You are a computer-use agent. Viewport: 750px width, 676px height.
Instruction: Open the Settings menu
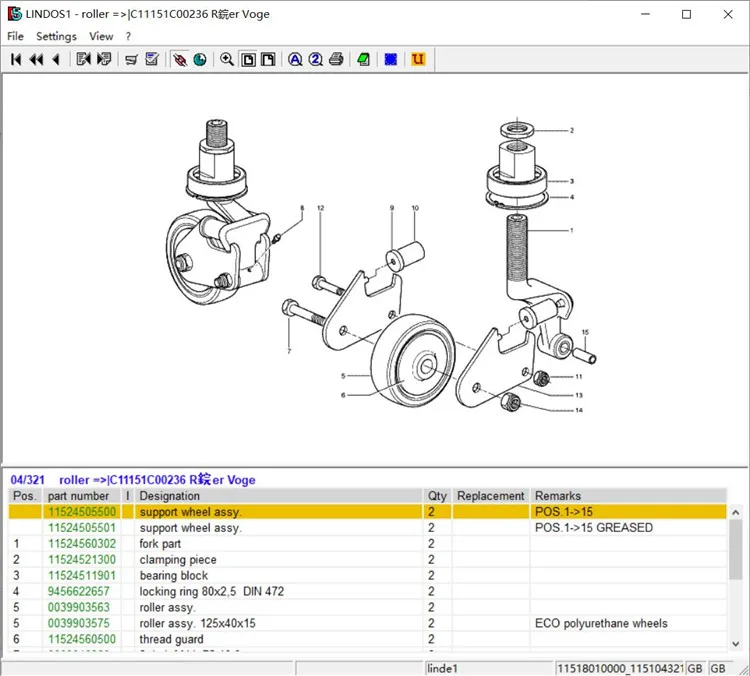coord(56,36)
